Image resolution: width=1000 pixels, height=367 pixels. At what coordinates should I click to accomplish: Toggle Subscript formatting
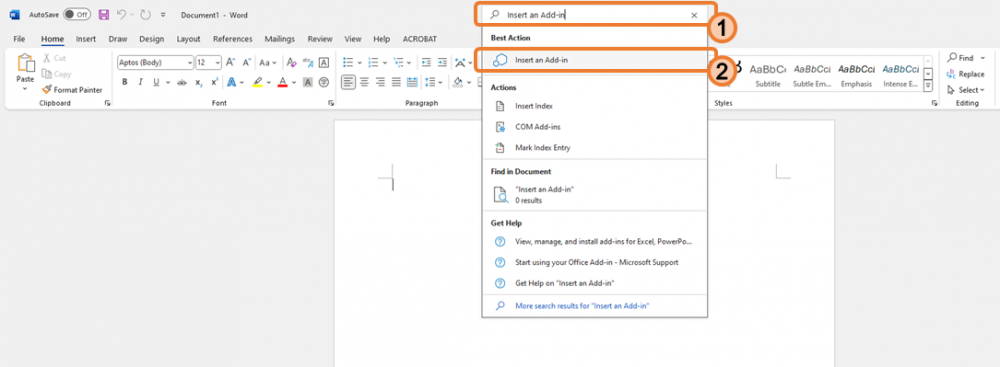198,82
